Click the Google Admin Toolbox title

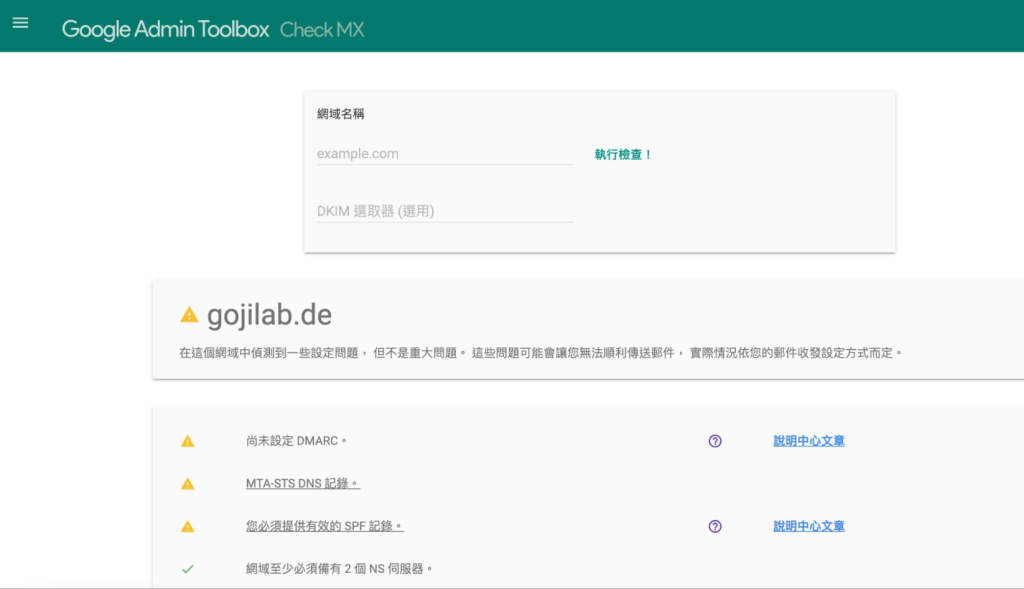click(x=165, y=29)
